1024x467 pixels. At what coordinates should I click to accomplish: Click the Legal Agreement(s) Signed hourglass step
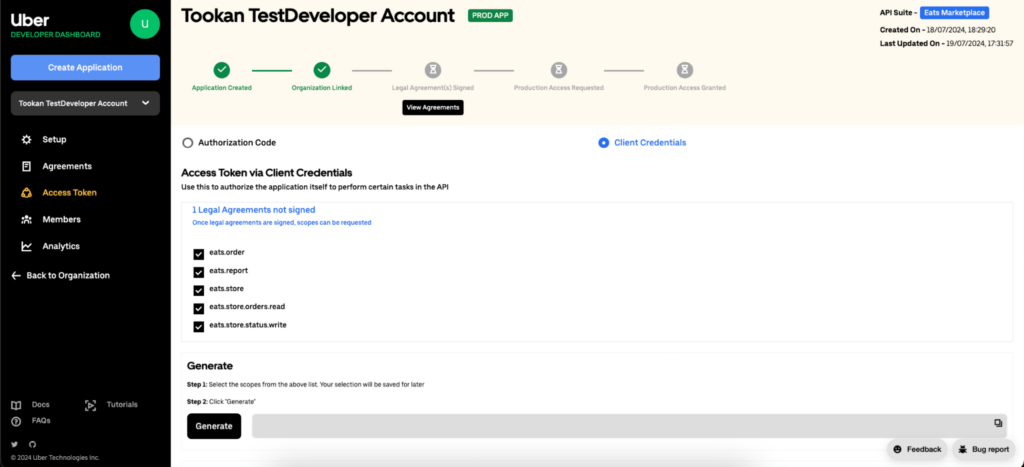(x=432, y=69)
